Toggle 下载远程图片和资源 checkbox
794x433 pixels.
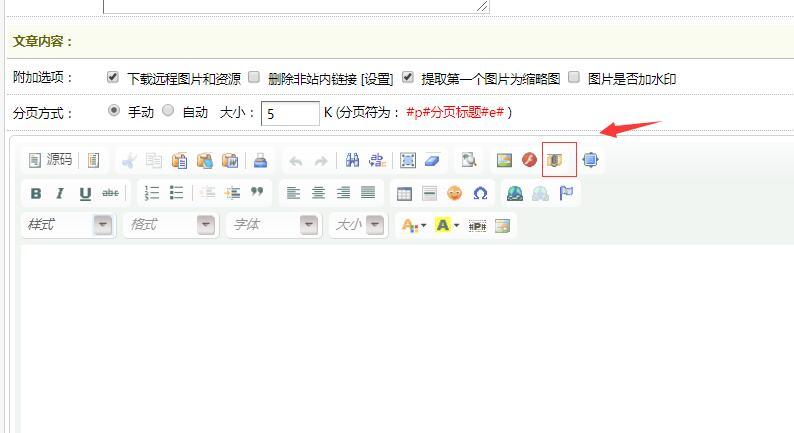coord(112,77)
